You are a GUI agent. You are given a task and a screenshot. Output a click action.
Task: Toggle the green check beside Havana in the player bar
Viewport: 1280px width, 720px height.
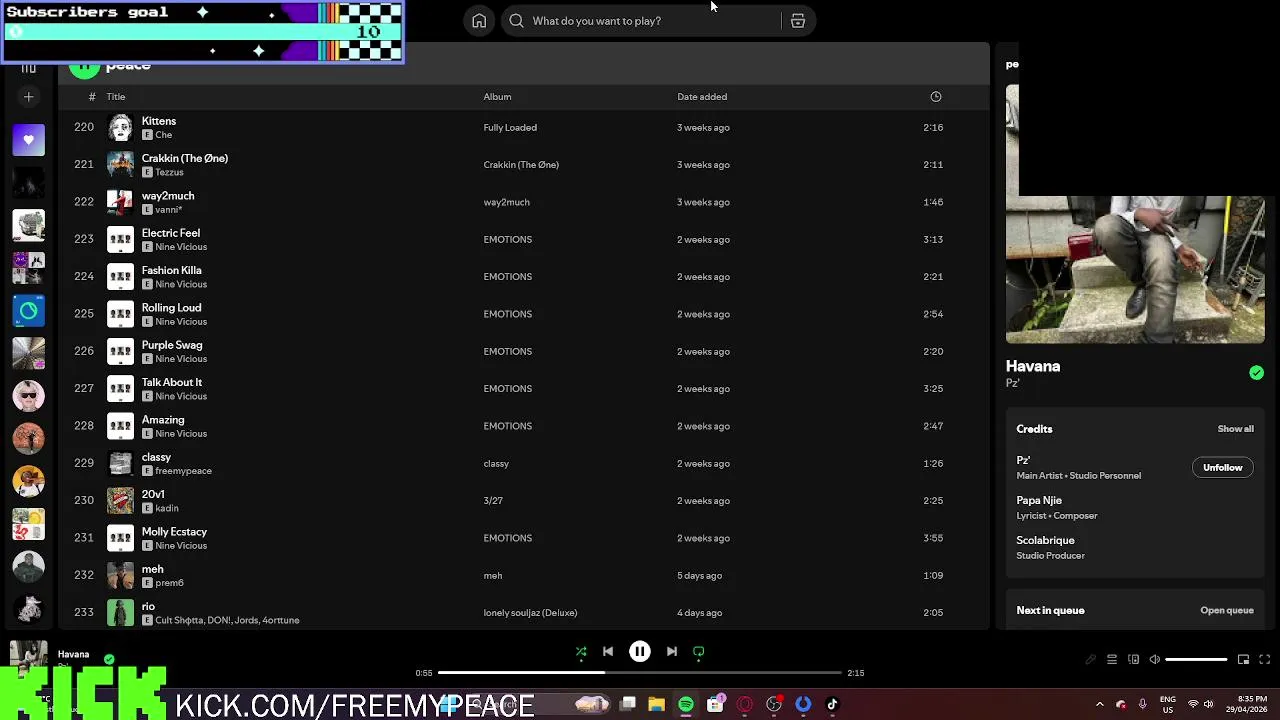coord(109,659)
